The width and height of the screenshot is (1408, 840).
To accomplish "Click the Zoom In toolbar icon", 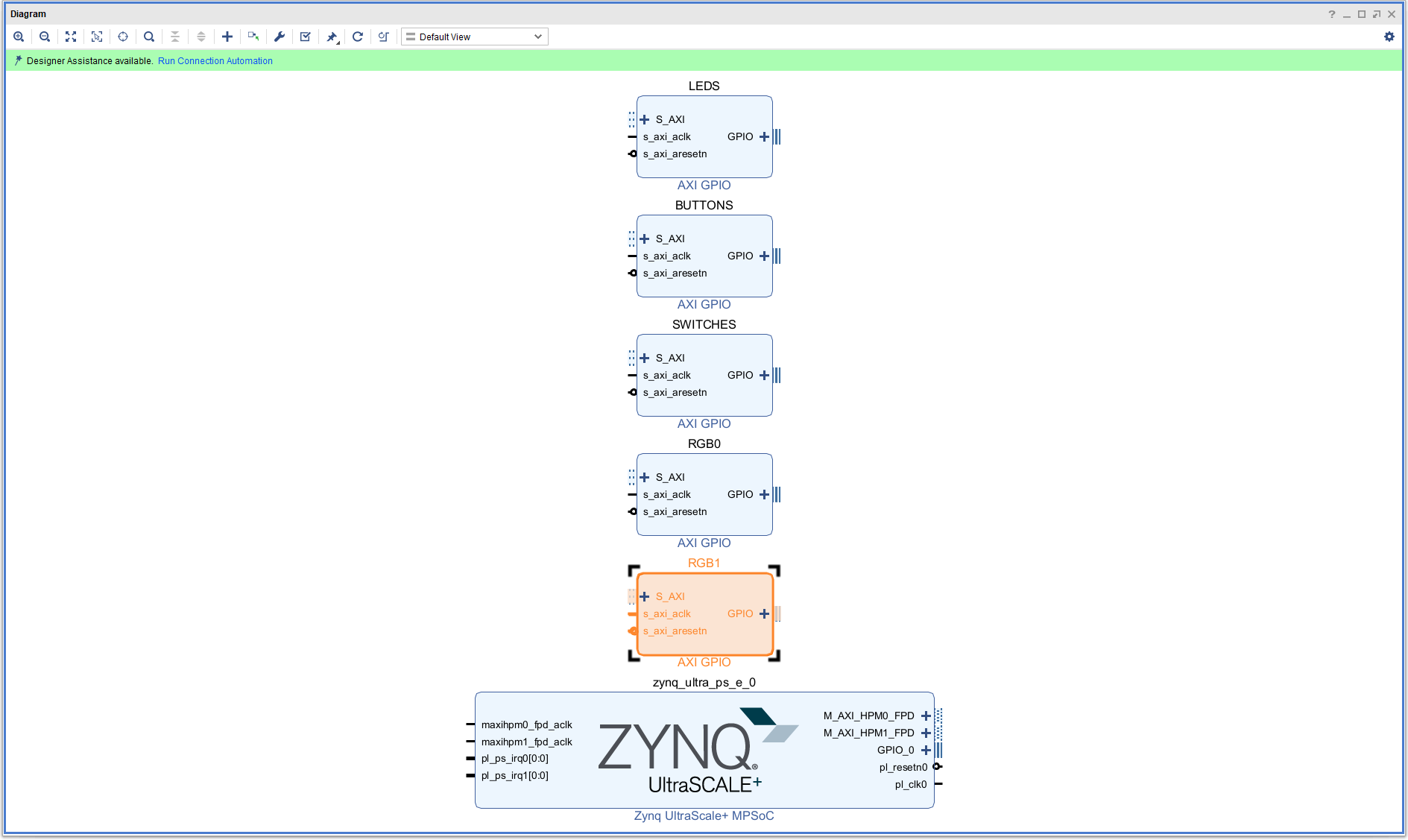I will pos(19,37).
